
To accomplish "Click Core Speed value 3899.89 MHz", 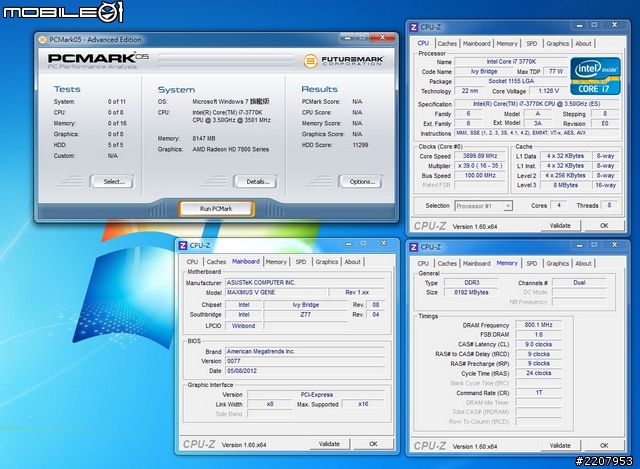I will pos(480,156).
